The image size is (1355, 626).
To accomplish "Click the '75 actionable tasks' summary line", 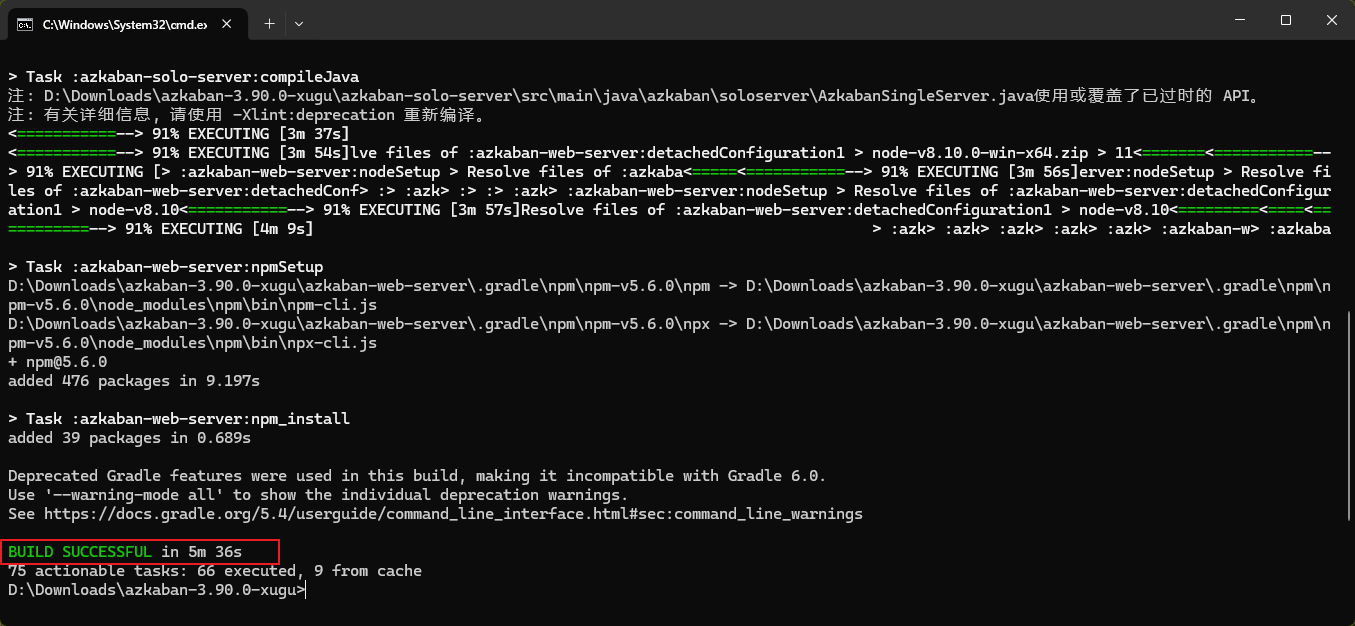I will pos(214,571).
